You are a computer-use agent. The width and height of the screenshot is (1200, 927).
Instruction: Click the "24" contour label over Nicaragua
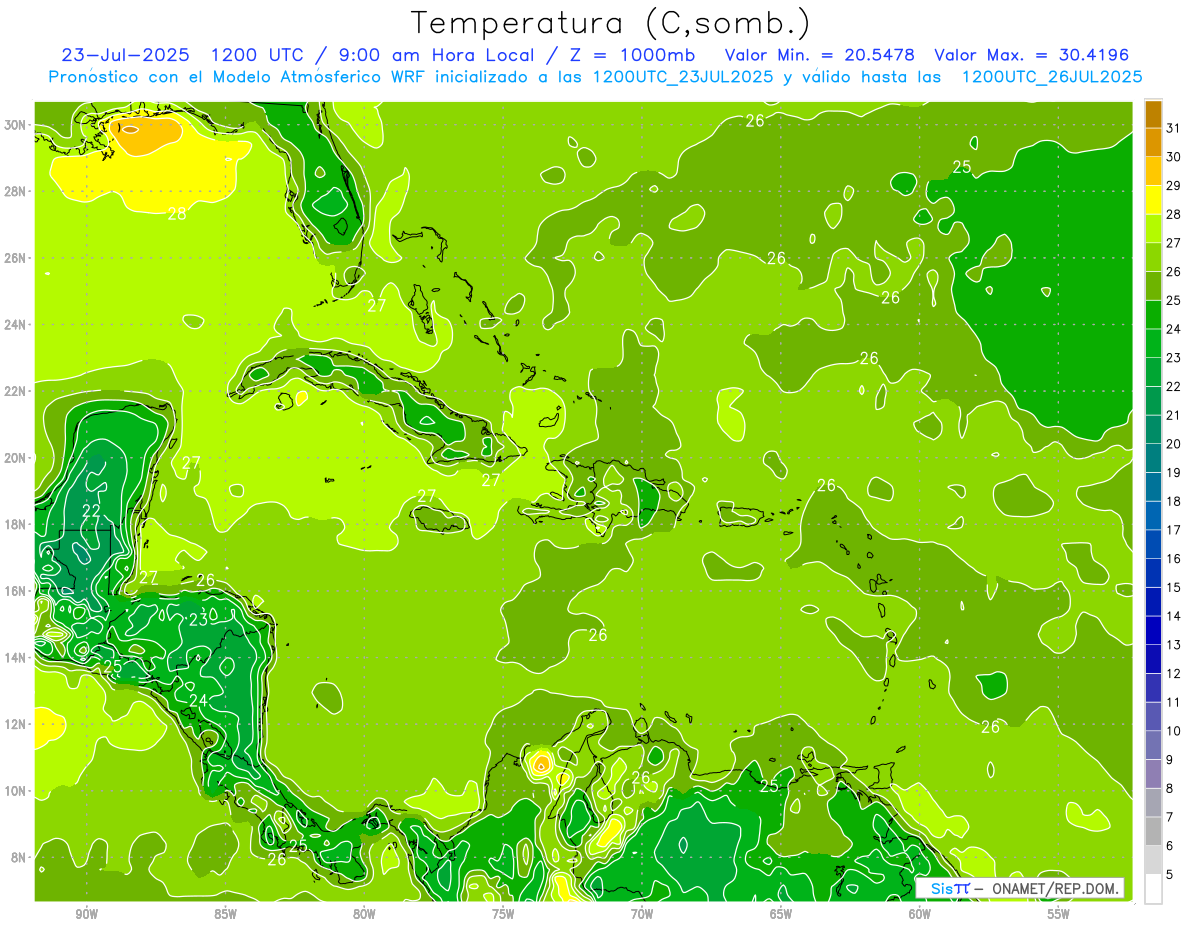199,700
